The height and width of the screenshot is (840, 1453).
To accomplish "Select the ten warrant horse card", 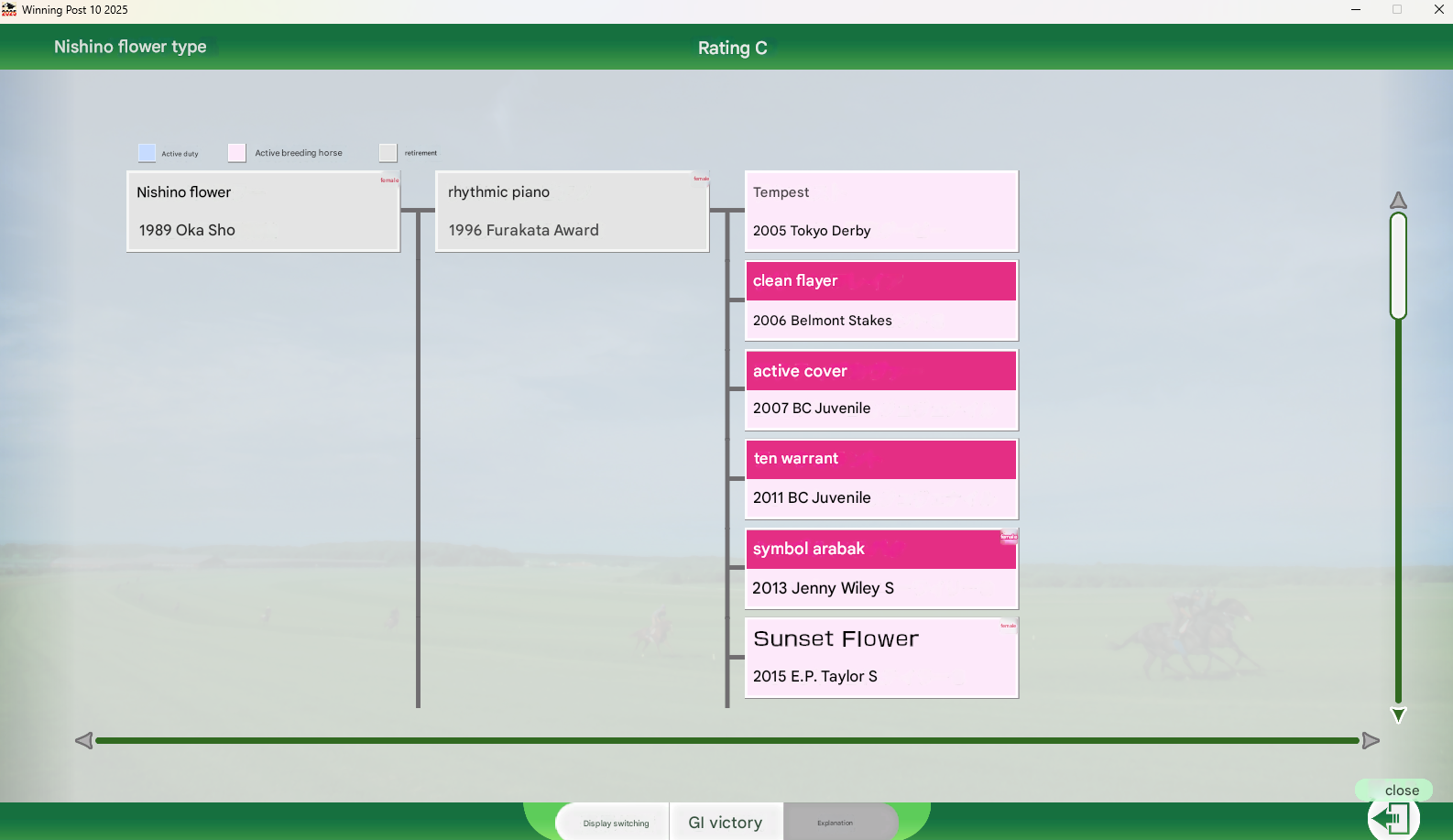I will [x=881, y=479].
